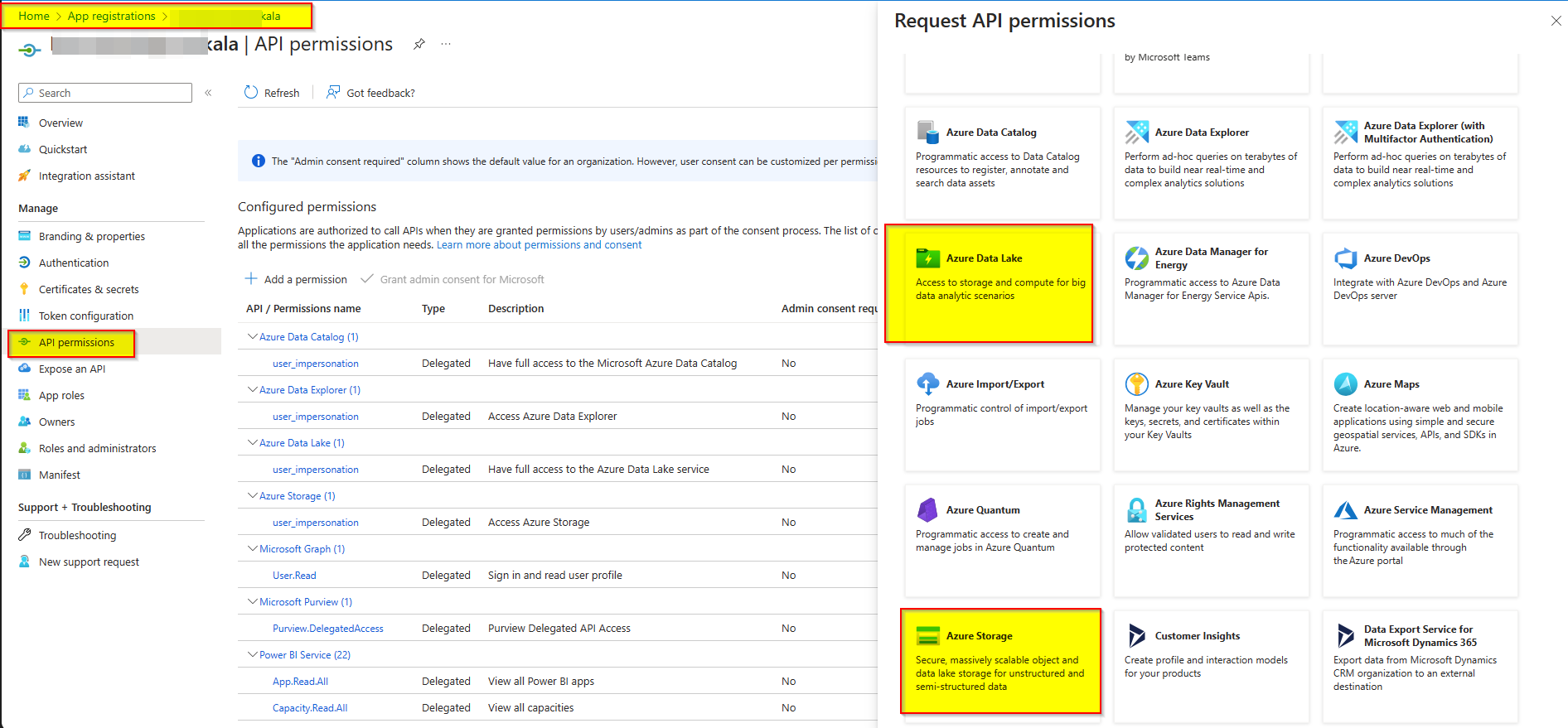Screen dimensions: 1568x728
Task: Select the Azure Quantum API card
Action: click(x=1002, y=541)
